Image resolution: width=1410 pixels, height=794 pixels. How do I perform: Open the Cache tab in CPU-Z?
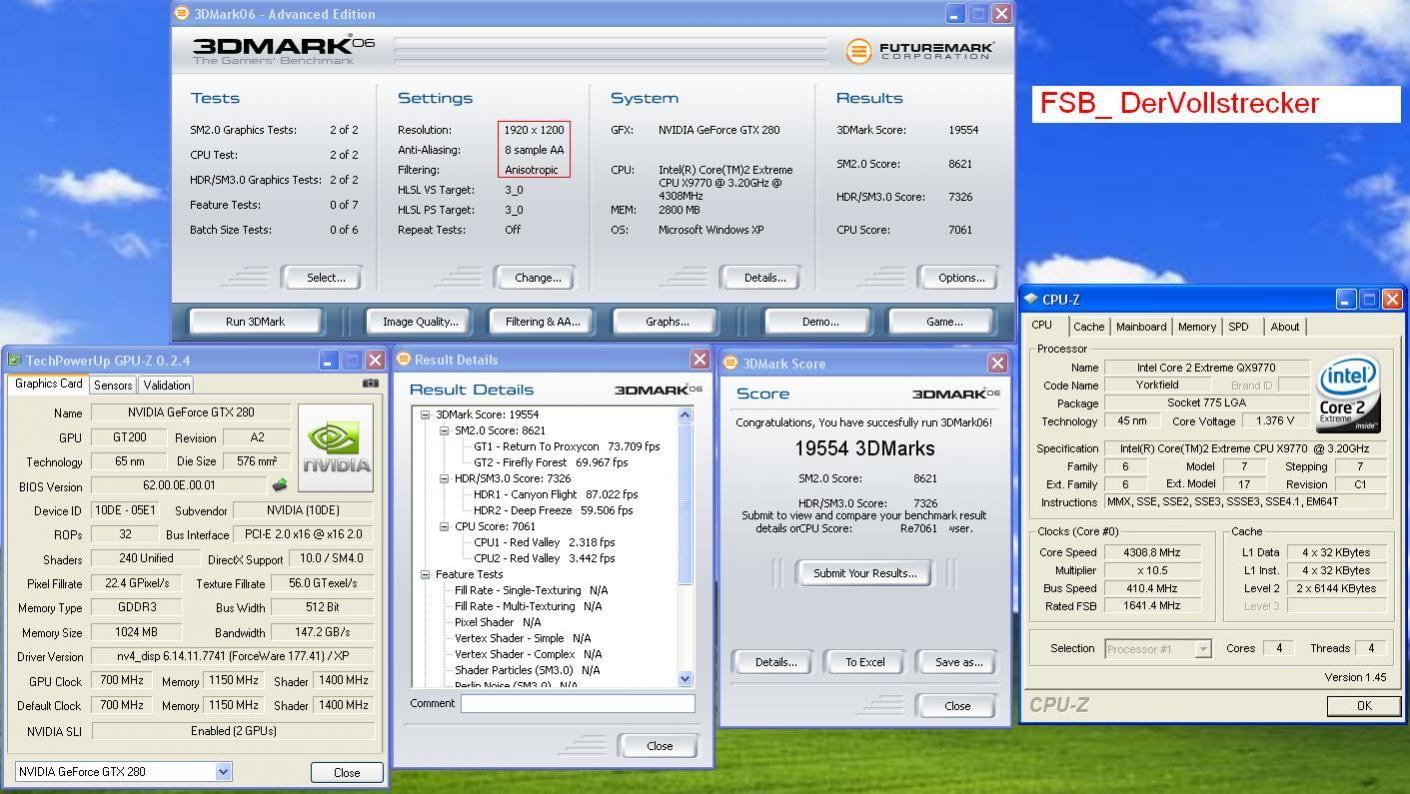(1089, 327)
